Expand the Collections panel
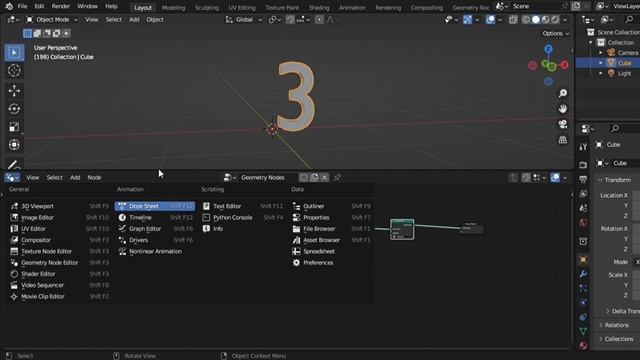Image resolution: width=640 pixels, height=360 pixels. coord(618,339)
